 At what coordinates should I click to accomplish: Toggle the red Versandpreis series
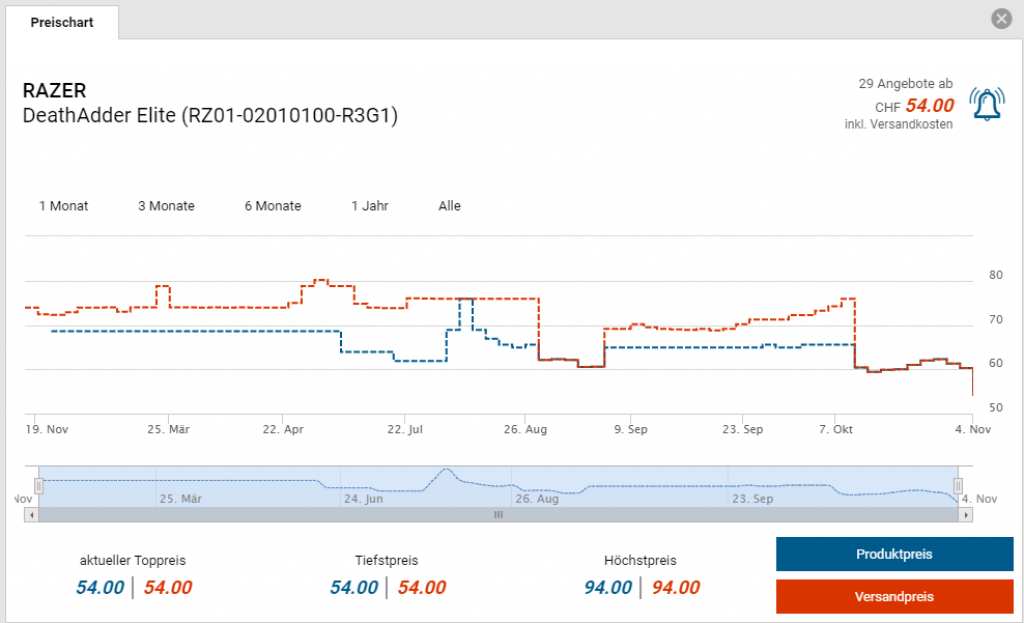894,596
